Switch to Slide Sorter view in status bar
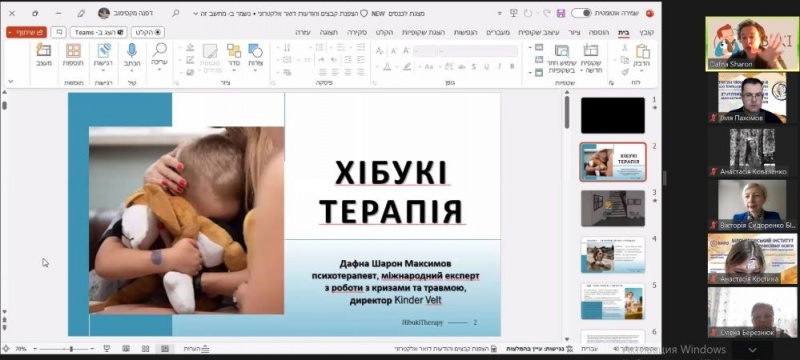 (145, 349)
